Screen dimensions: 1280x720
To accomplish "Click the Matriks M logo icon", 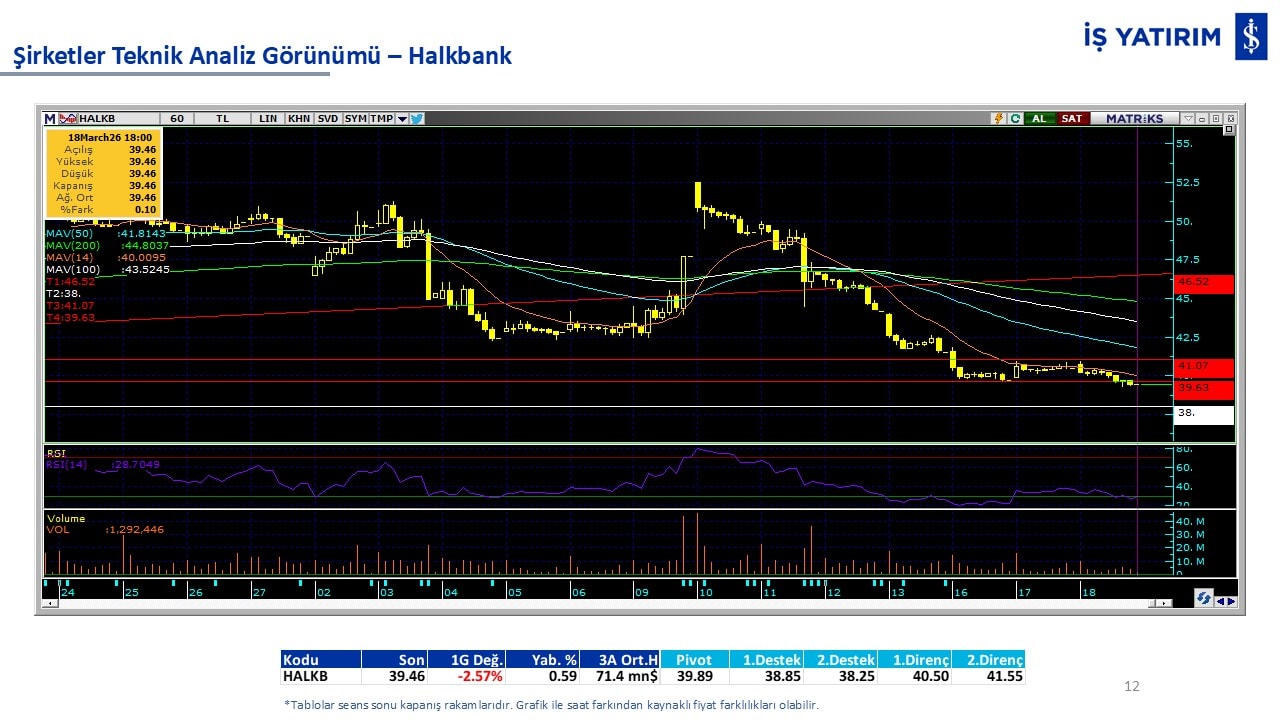I will tap(50, 118).
